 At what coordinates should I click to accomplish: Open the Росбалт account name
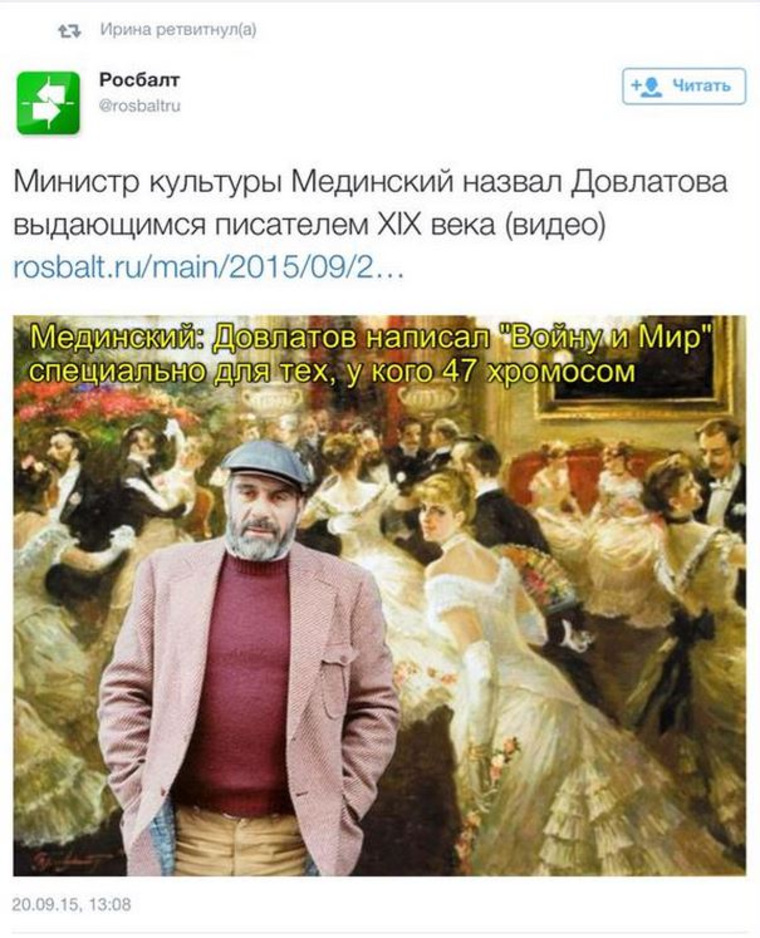(x=139, y=80)
